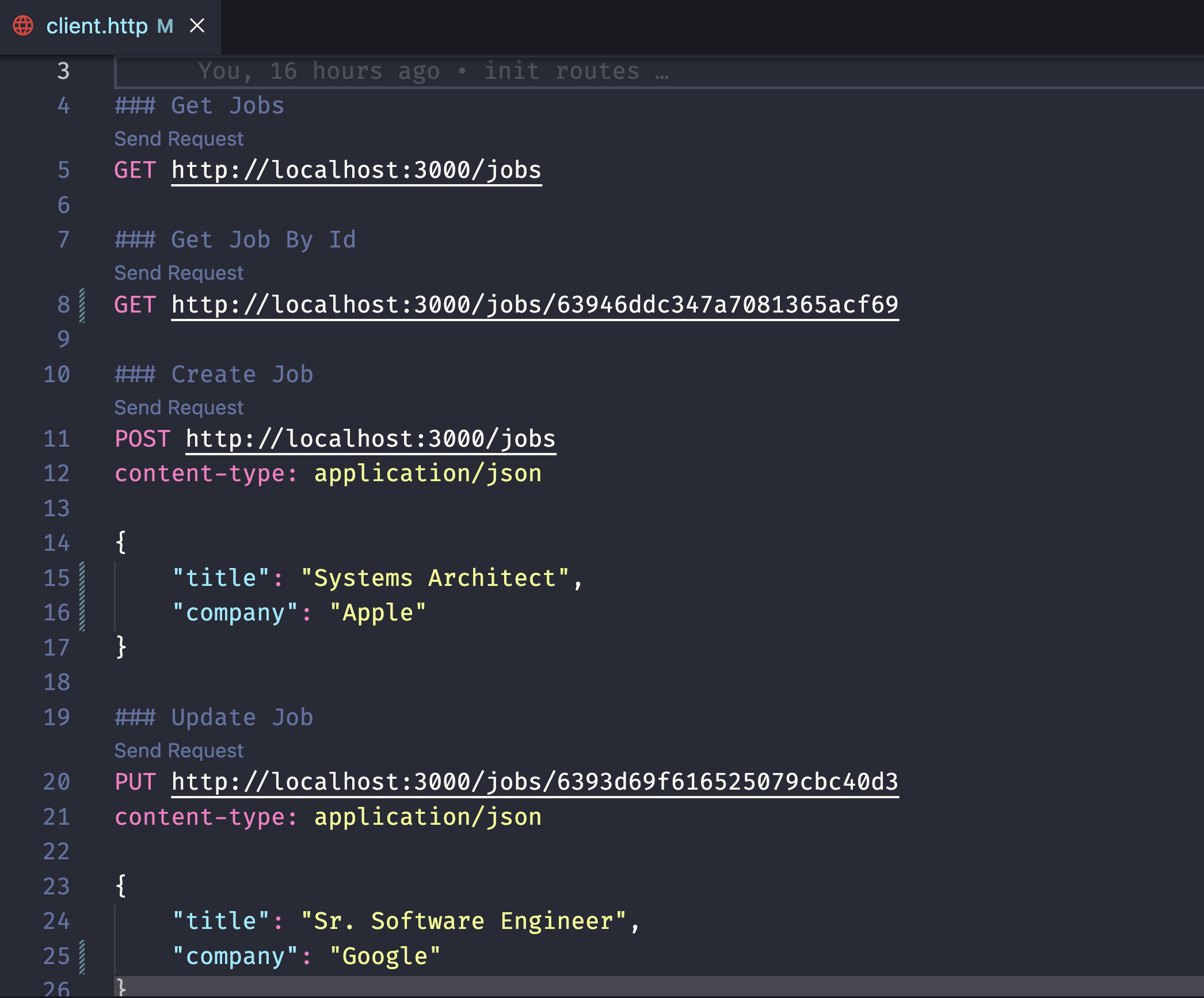This screenshot has height=998, width=1204.
Task: Open the GET jobs URL with id 63946ddc
Action: click(535, 304)
